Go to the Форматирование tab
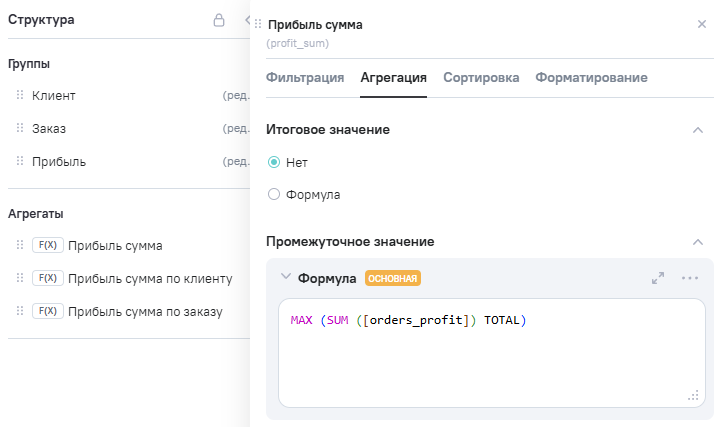 point(591,78)
